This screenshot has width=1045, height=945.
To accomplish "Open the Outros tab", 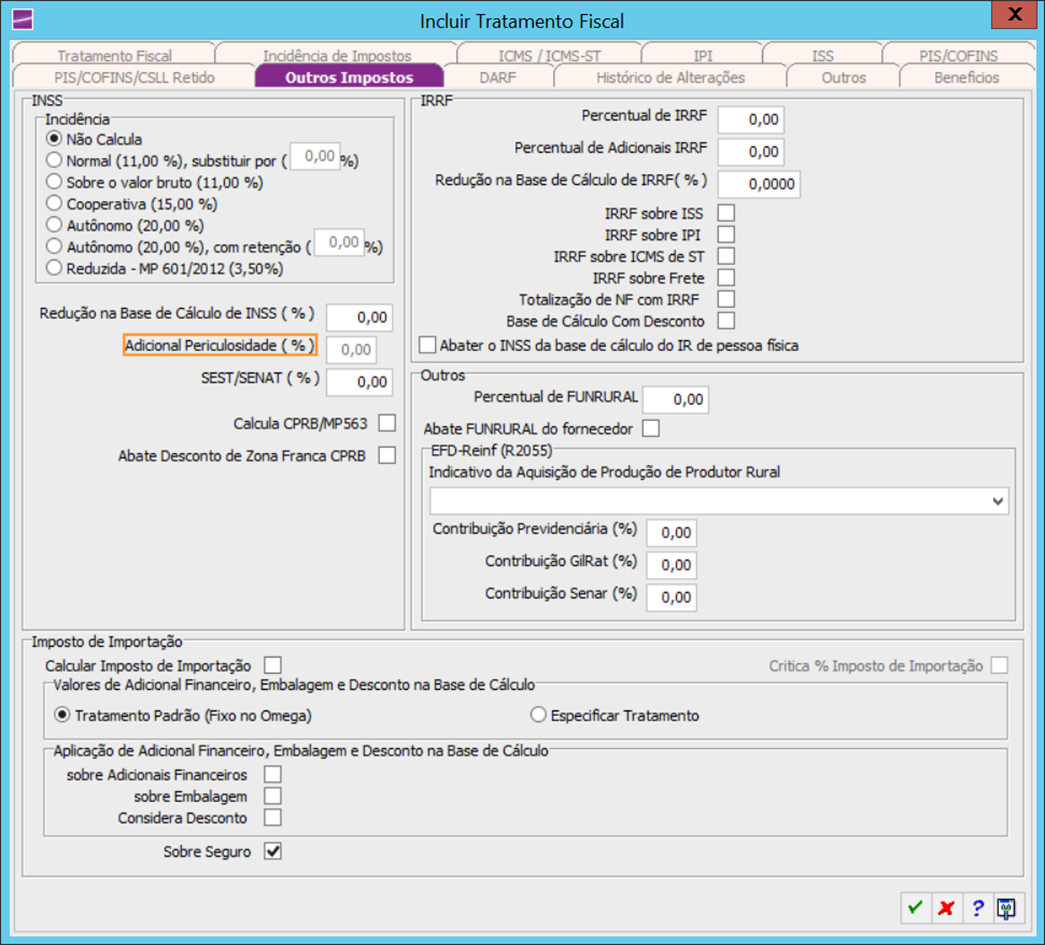I will [x=844, y=77].
